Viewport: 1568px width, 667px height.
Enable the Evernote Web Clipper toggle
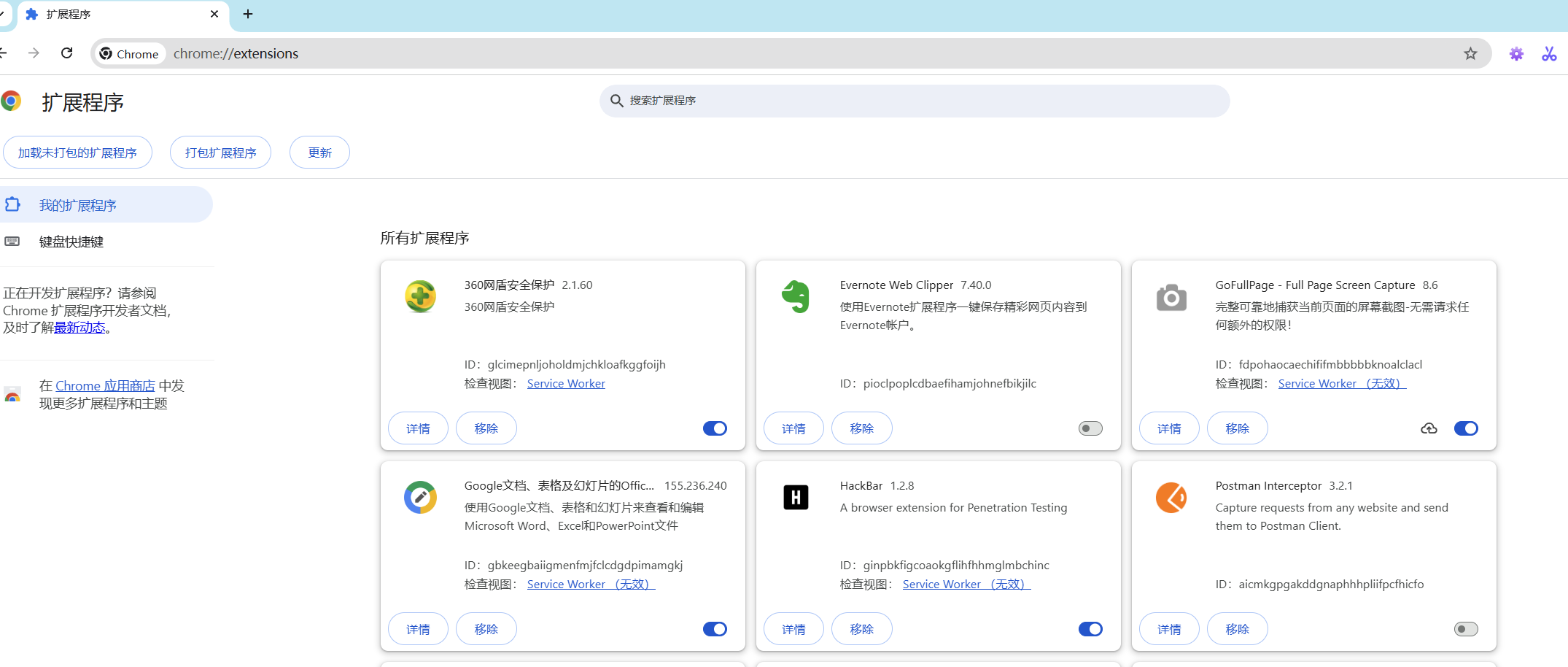(x=1090, y=428)
